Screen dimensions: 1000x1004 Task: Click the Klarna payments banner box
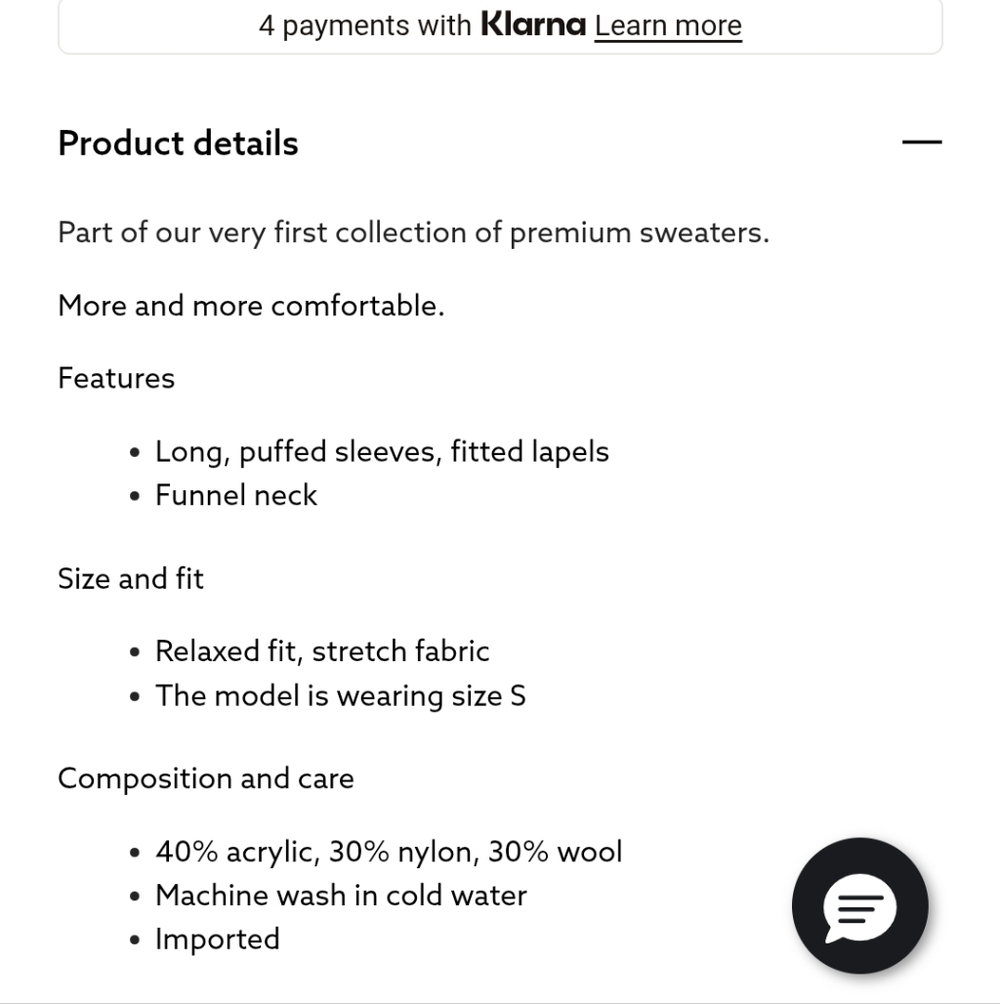tap(500, 26)
